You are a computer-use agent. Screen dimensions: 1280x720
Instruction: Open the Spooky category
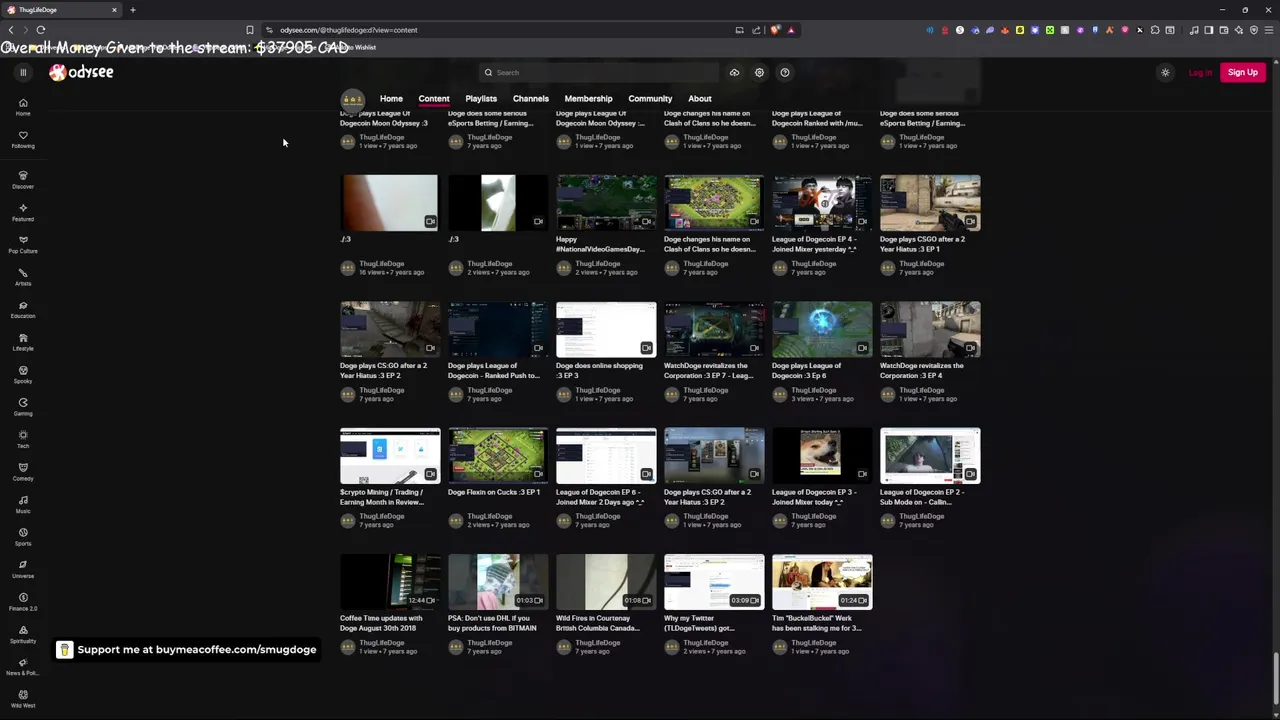pos(23,375)
